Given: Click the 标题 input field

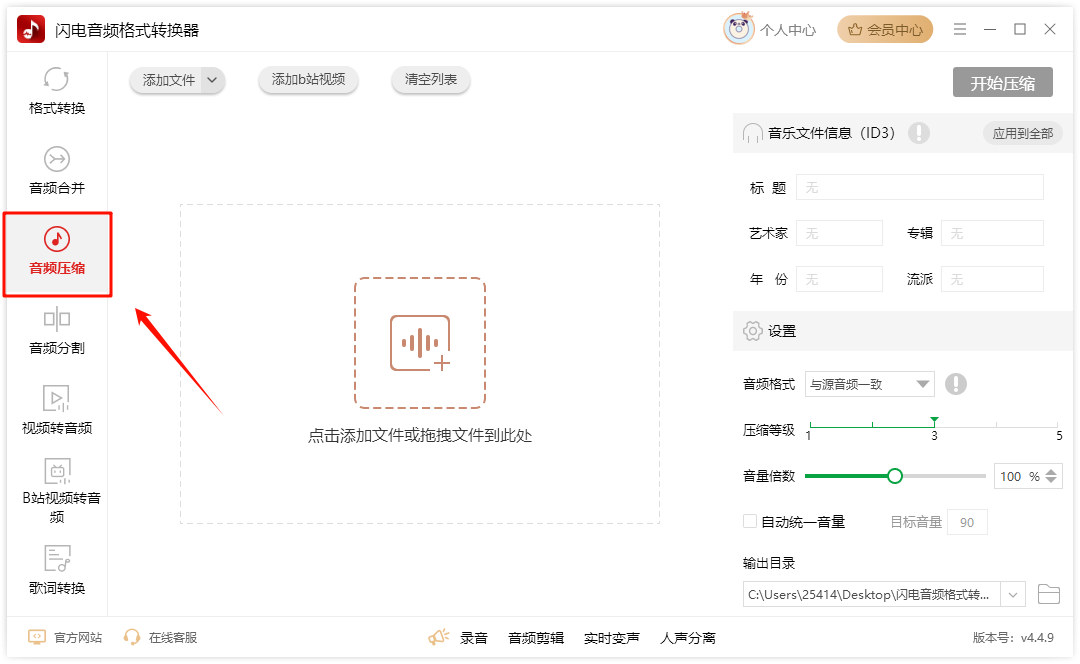Looking at the screenshot, I should point(920,187).
